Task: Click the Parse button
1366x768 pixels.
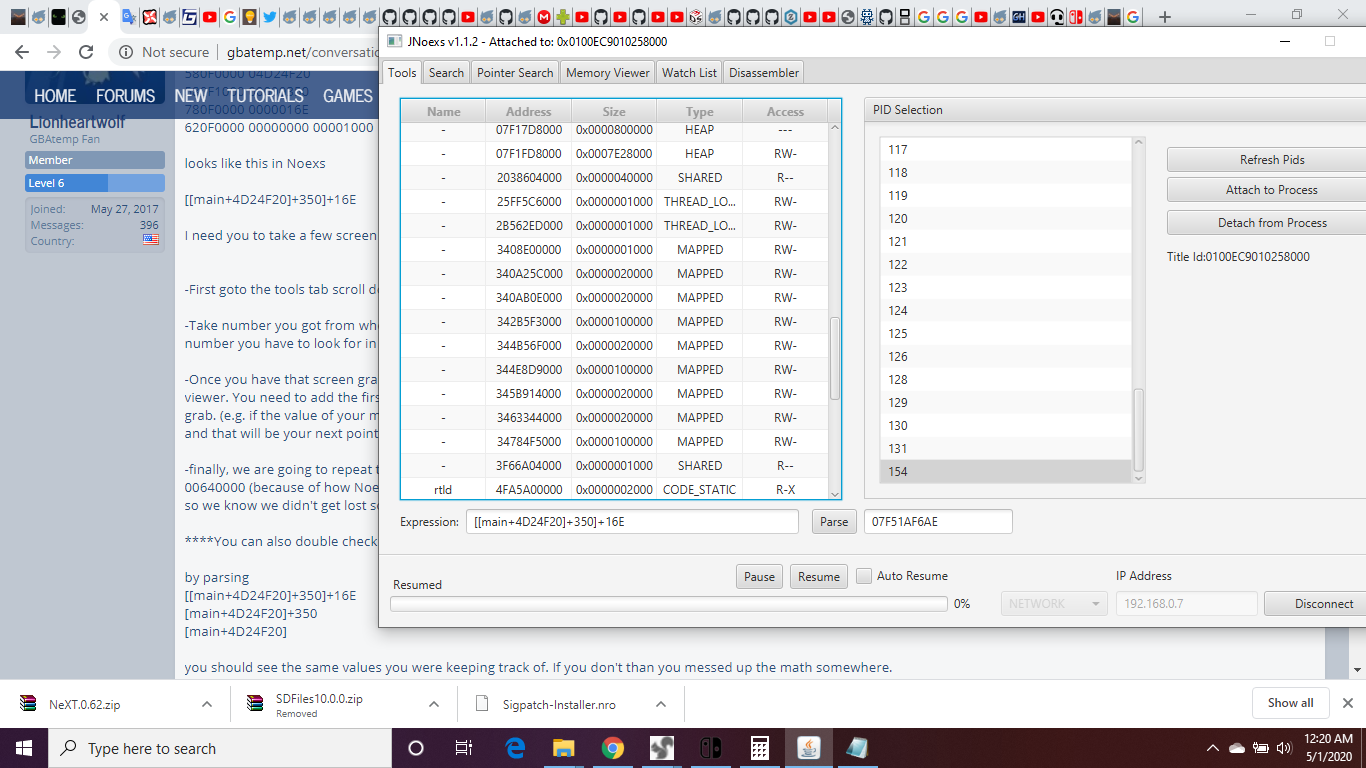Action: coord(834,521)
